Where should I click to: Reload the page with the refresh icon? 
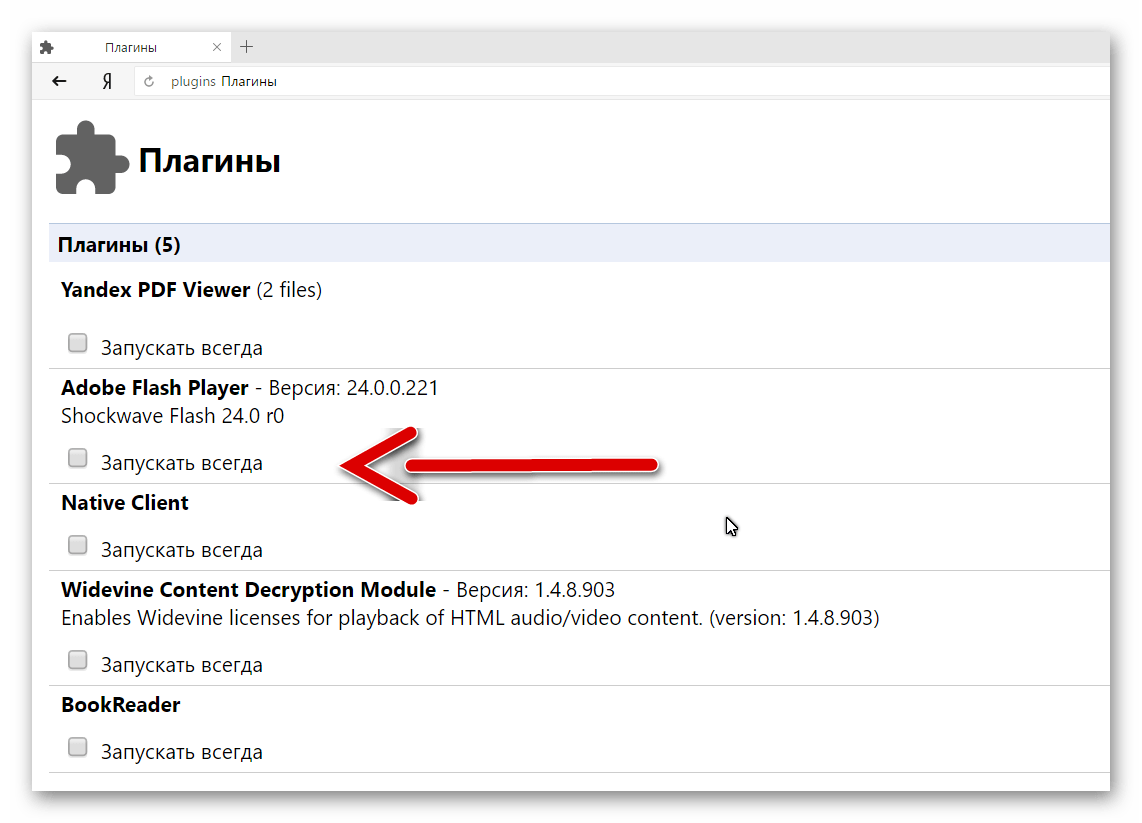[150, 82]
